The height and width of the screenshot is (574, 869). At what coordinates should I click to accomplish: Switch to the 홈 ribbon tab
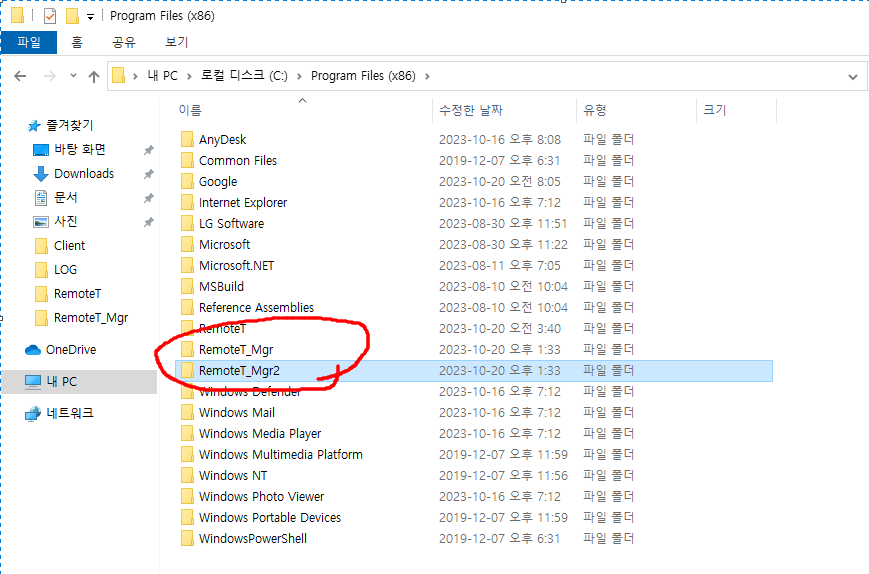[x=77, y=42]
